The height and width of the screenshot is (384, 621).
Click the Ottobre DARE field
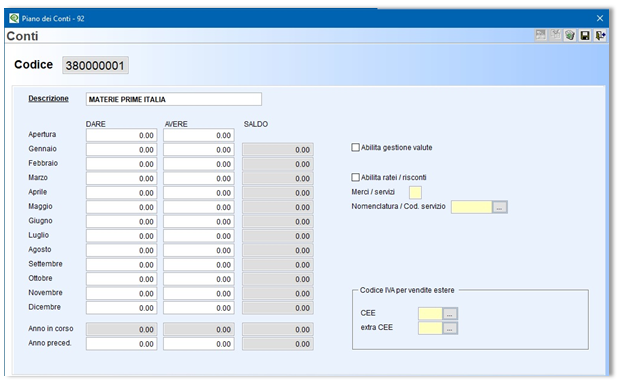coord(121,279)
